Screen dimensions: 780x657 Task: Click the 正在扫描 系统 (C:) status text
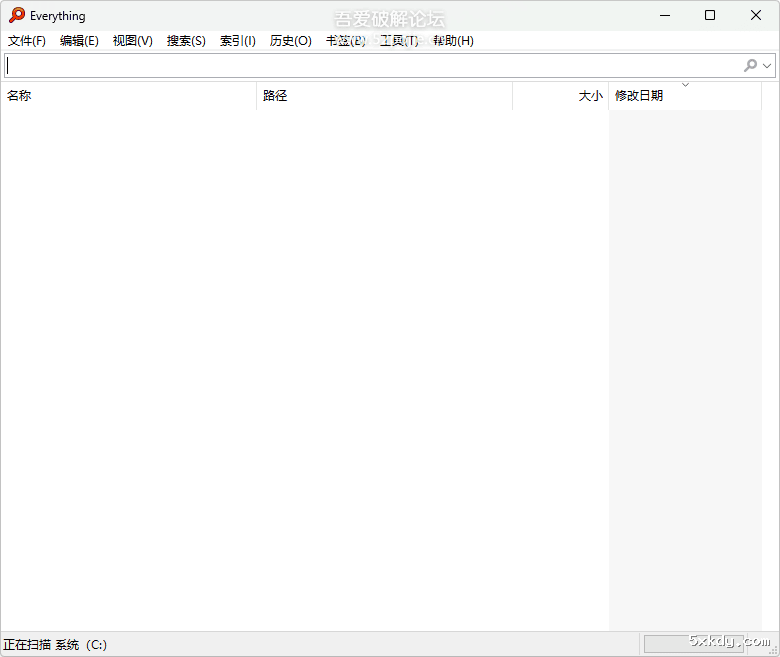tap(55, 645)
